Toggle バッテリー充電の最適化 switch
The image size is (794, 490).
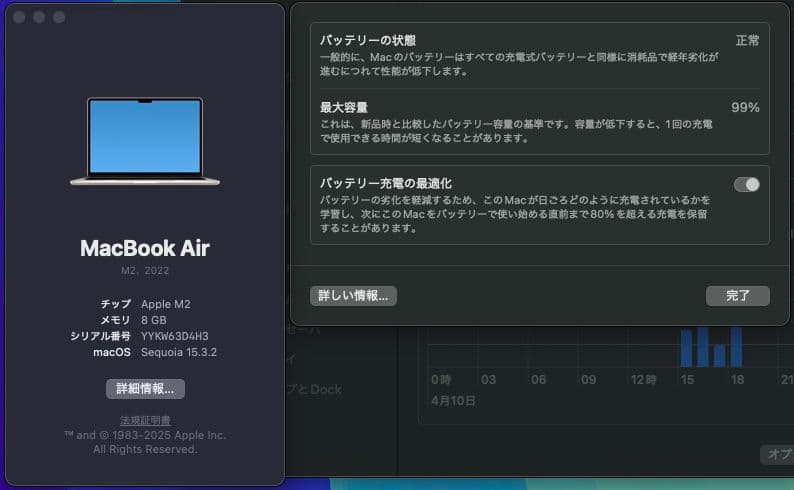[747, 185]
